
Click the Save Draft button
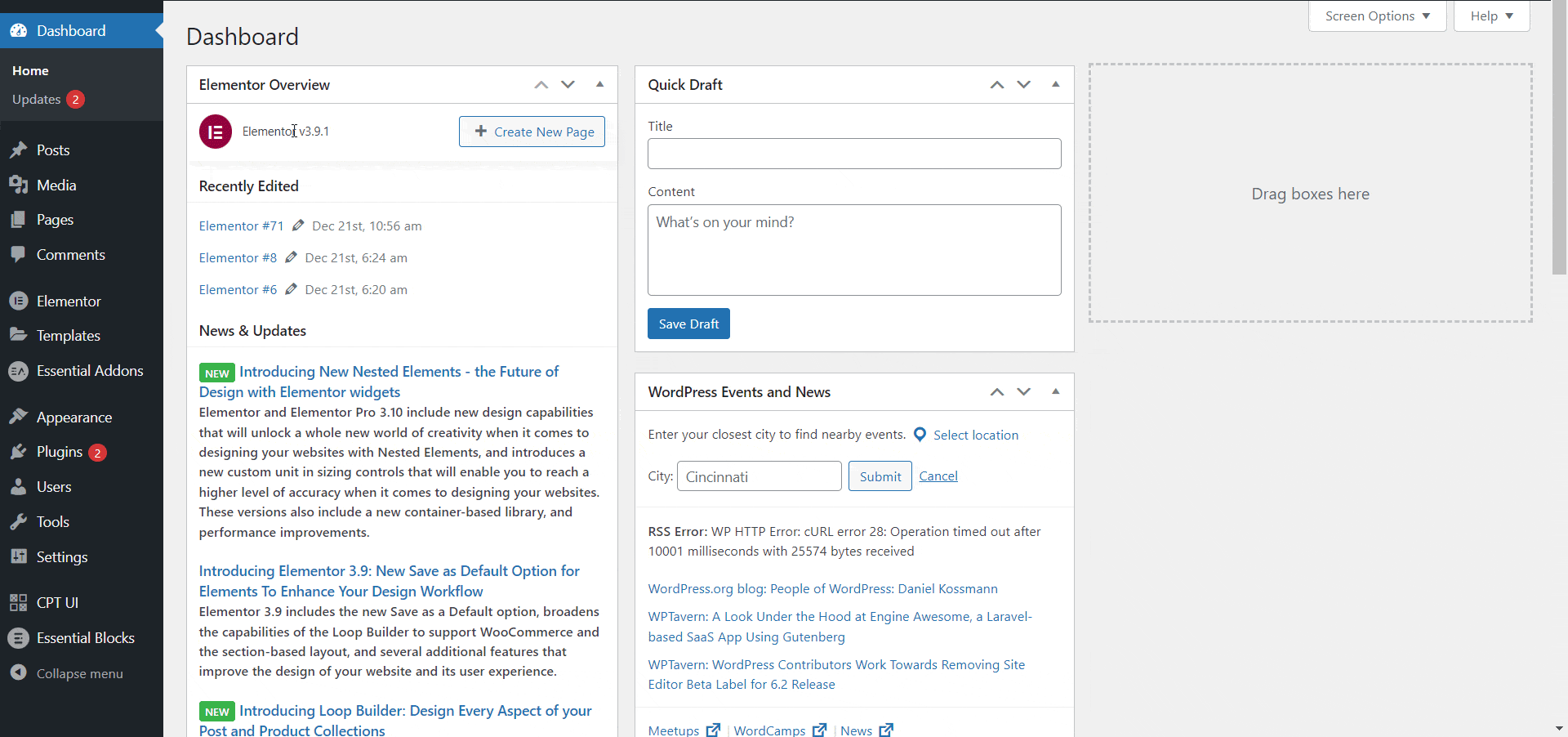(x=688, y=324)
